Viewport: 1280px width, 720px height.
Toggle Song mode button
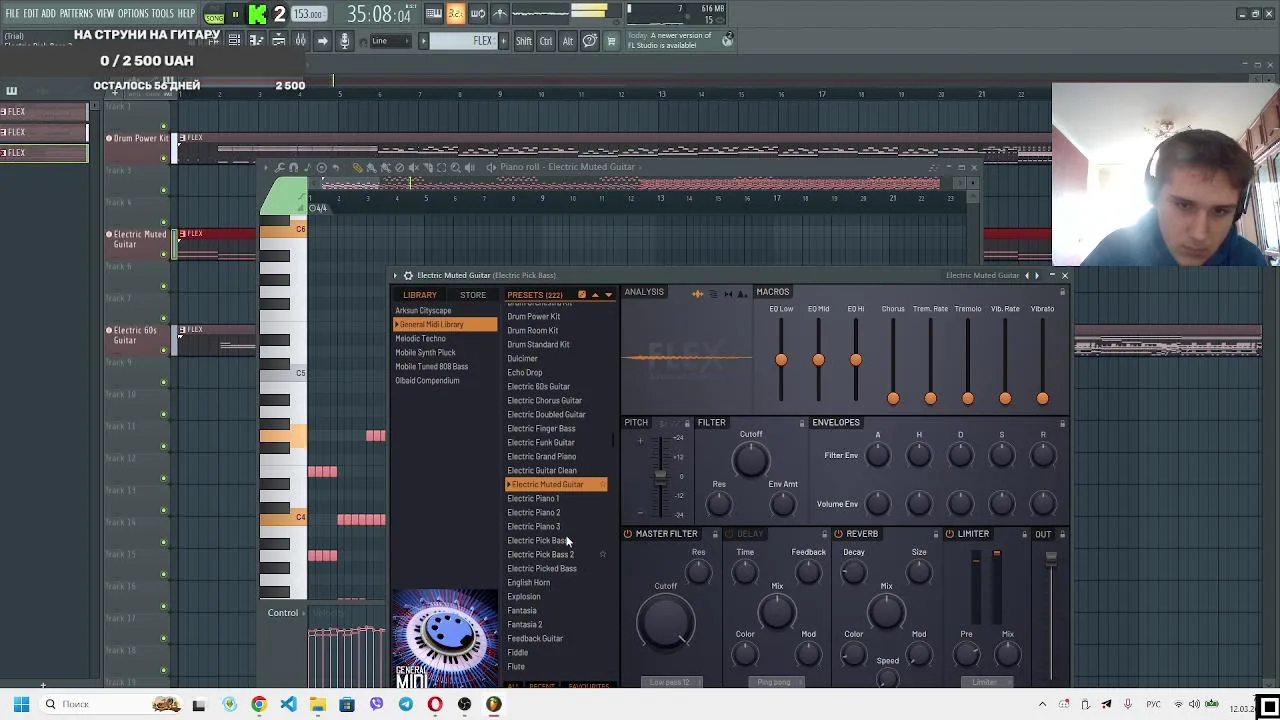[x=214, y=17]
